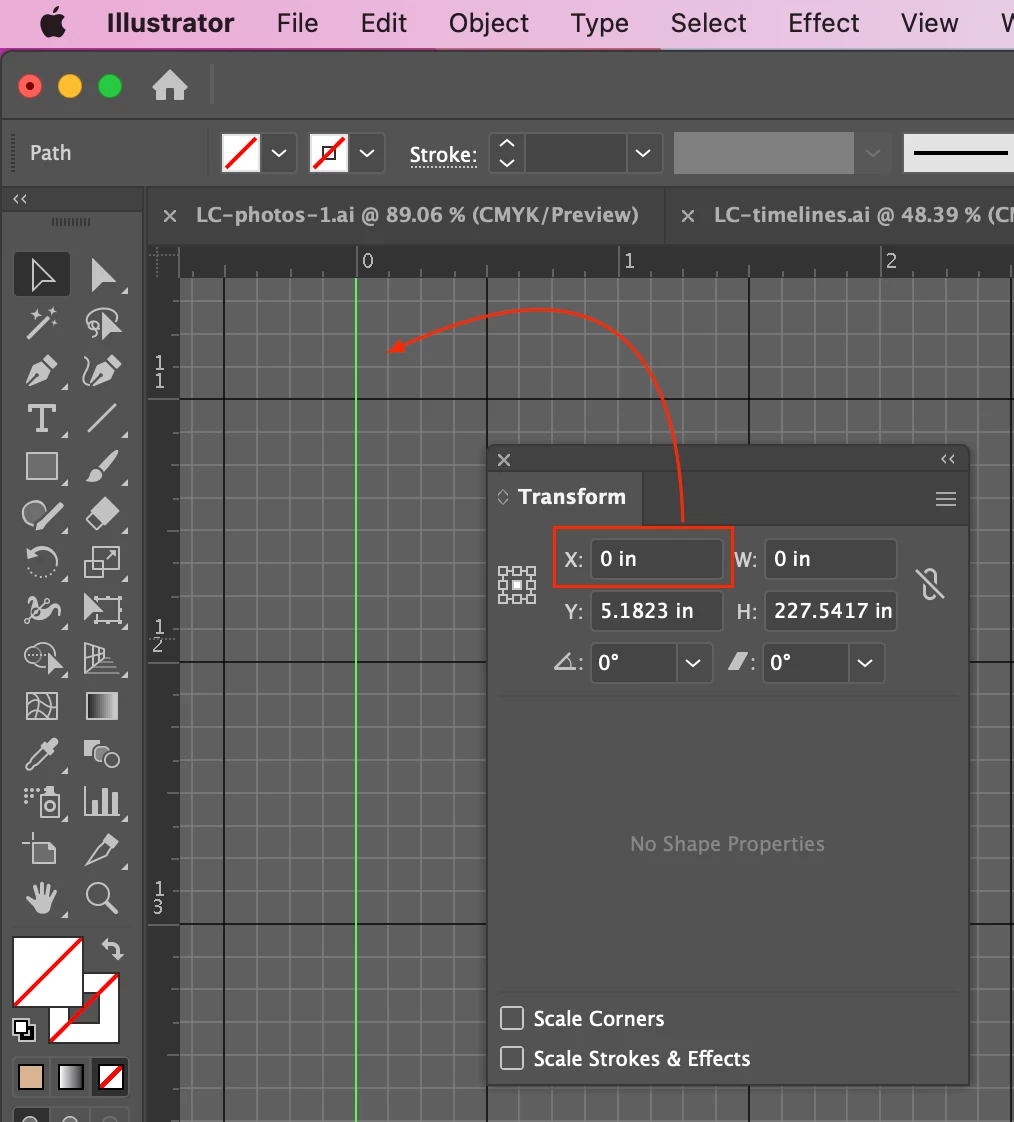This screenshot has width=1014, height=1122.
Task: Select the Perspective Grid tool
Action: tap(103, 658)
